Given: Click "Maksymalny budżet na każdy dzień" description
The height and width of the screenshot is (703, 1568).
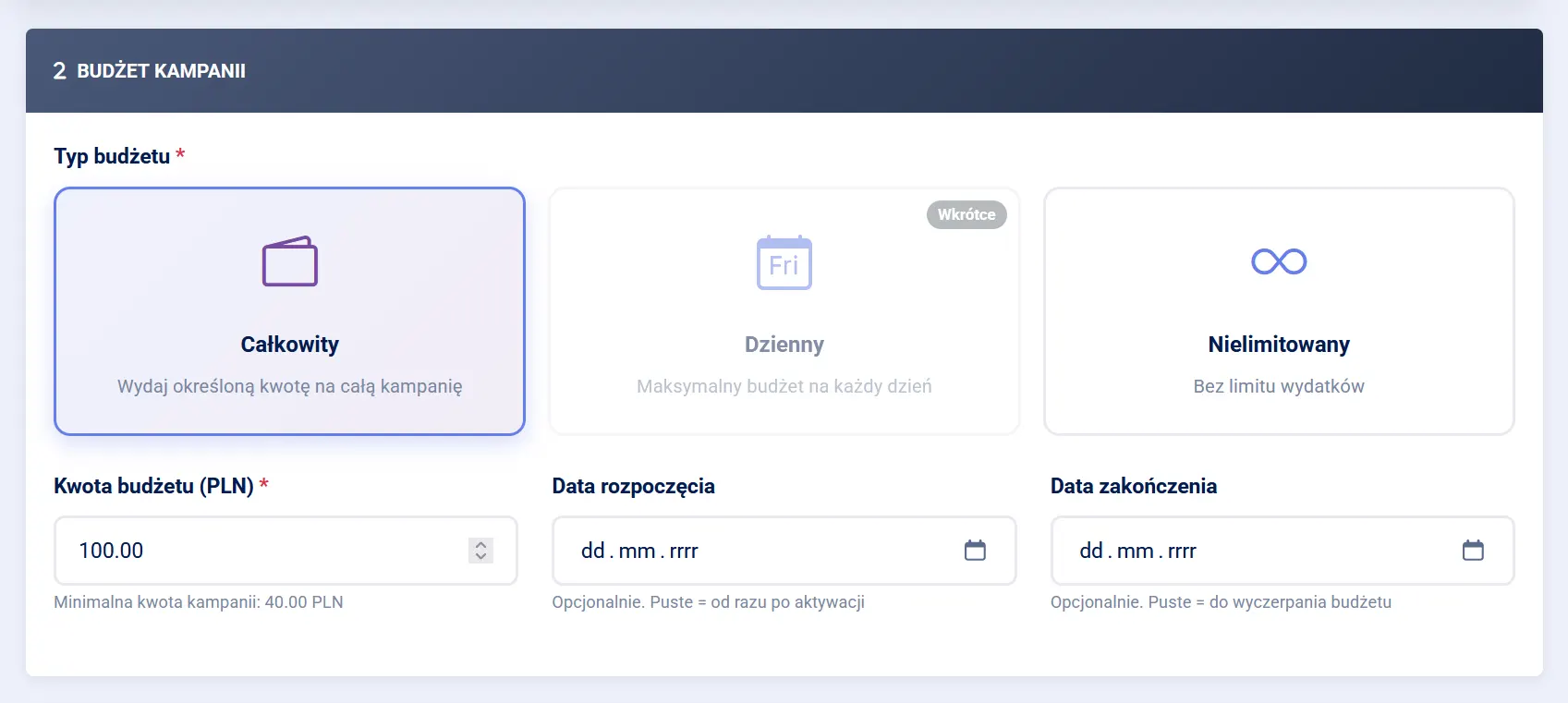Looking at the screenshot, I should click(x=784, y=386).
